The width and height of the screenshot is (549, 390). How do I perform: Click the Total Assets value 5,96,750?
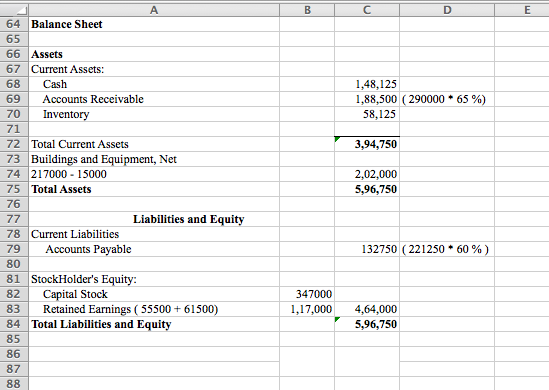pyautogui.click(x=367, y=189)
